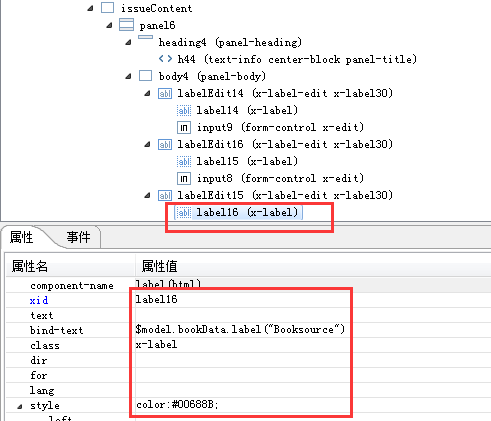Screen dimensions: 491x421
Task: Click the for property name
Action: click(x=39, y=375)
